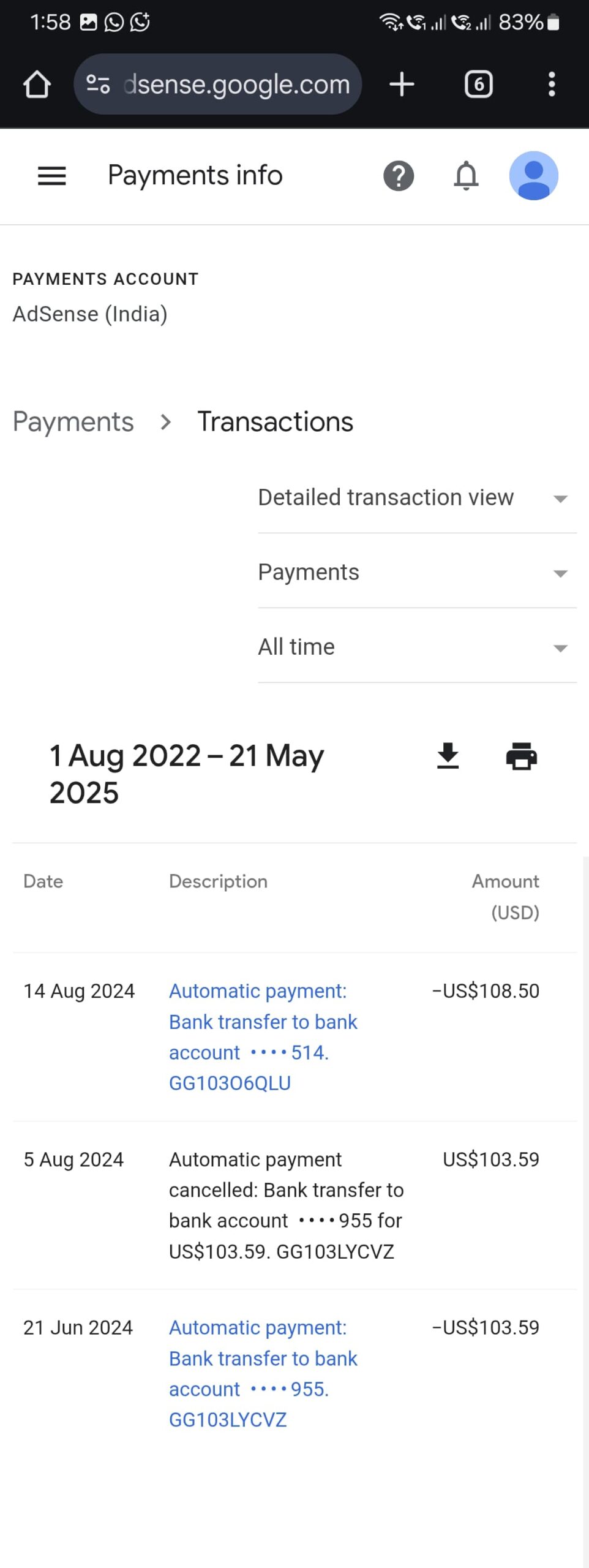Open the browser three-dot menu

click(x=552, y=84)
